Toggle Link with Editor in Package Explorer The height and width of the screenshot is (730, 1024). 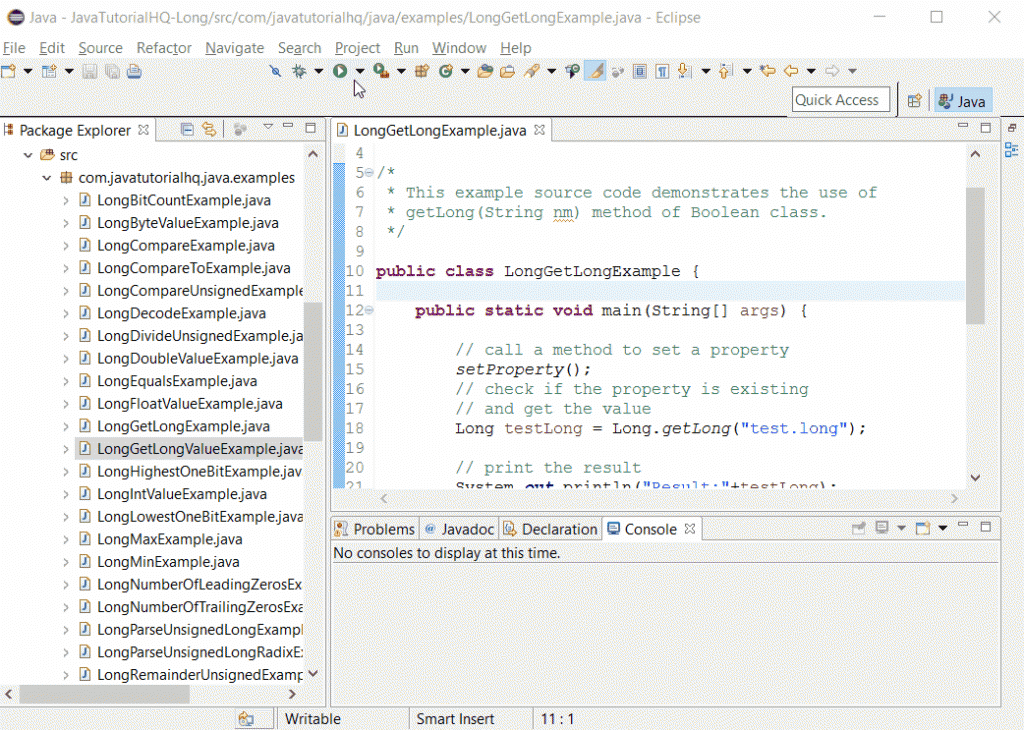pyautogui.click(x=209, y=130)
